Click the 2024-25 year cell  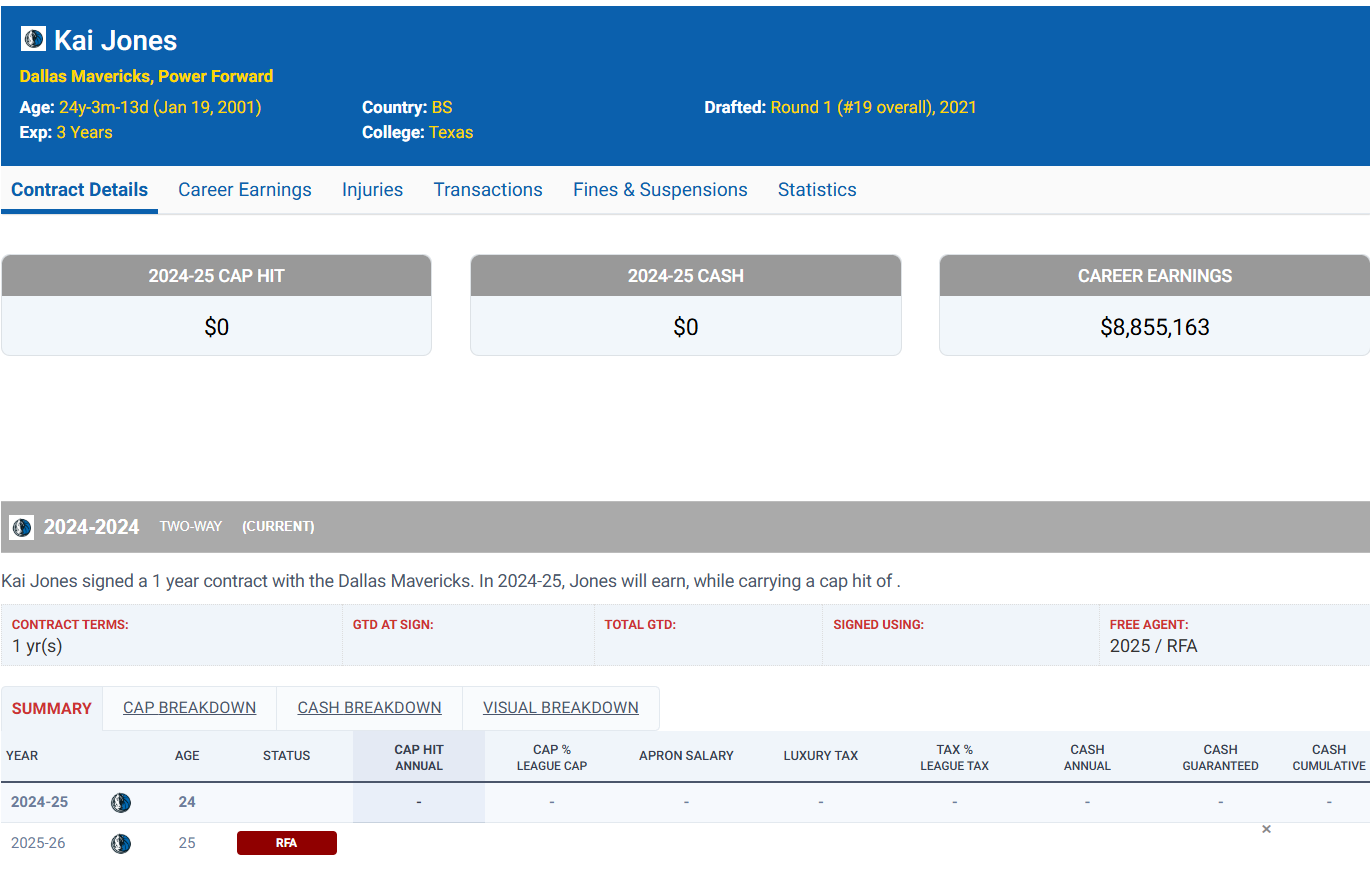click(40, 802)
